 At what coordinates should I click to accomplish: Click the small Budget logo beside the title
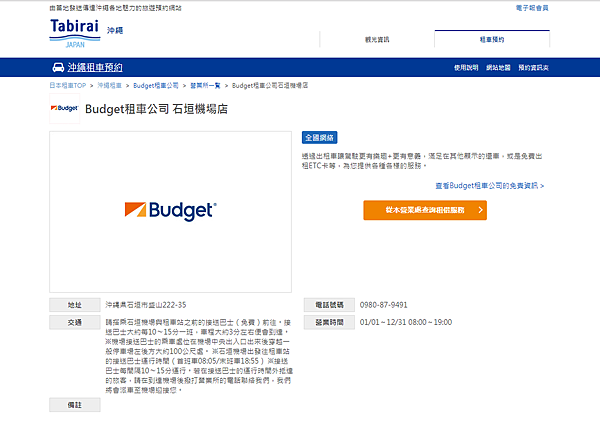coord(64,108)
